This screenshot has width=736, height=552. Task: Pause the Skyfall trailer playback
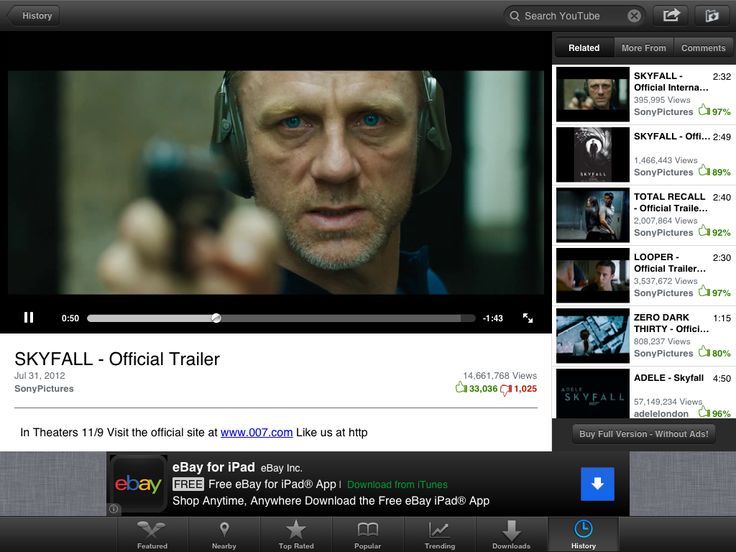click(29, 318)
